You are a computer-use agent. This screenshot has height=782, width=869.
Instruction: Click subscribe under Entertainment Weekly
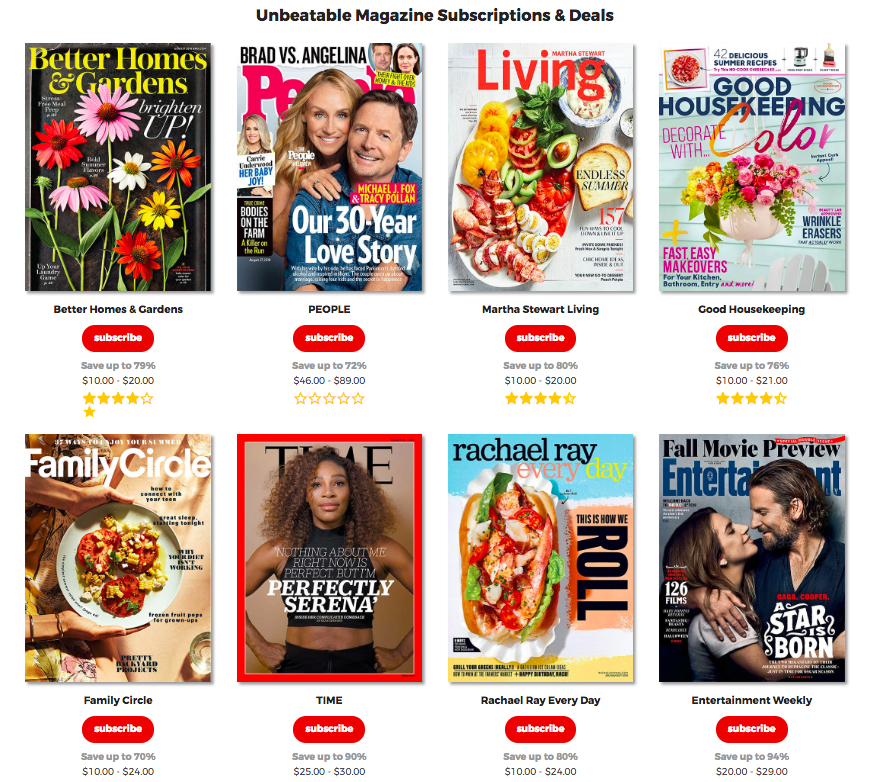(x=752, y=729)
